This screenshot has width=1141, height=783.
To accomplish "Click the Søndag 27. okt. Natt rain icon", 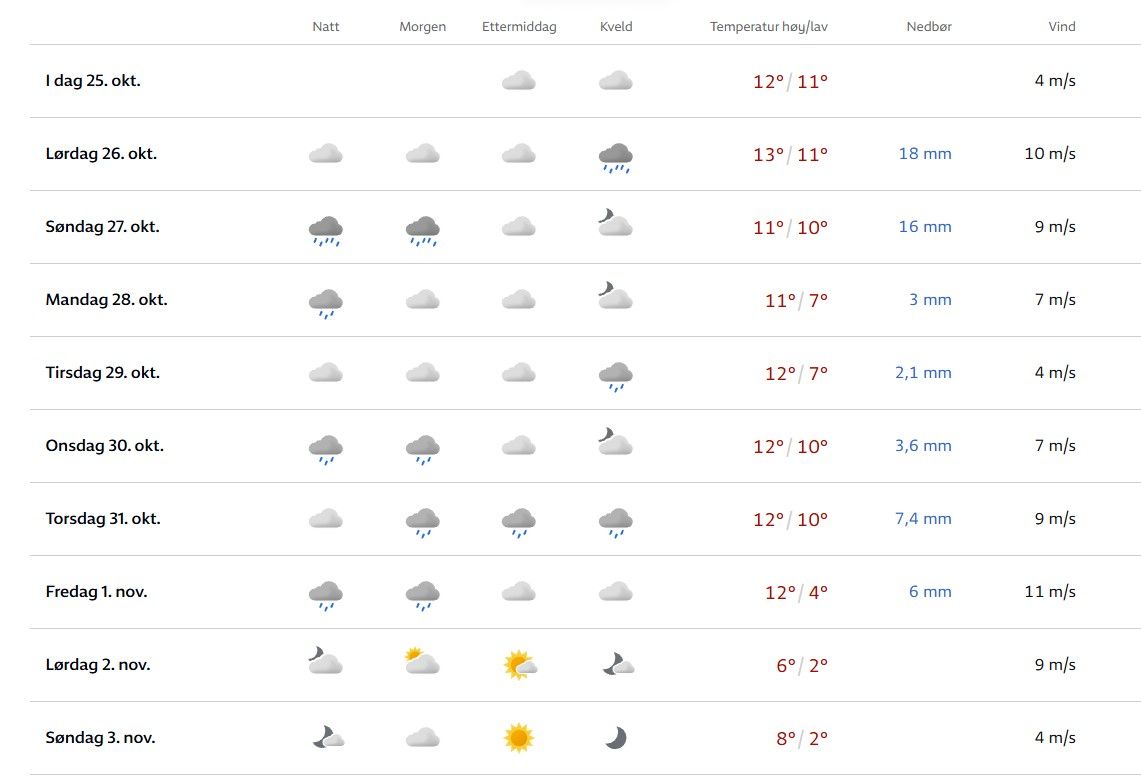I will 326,229.
